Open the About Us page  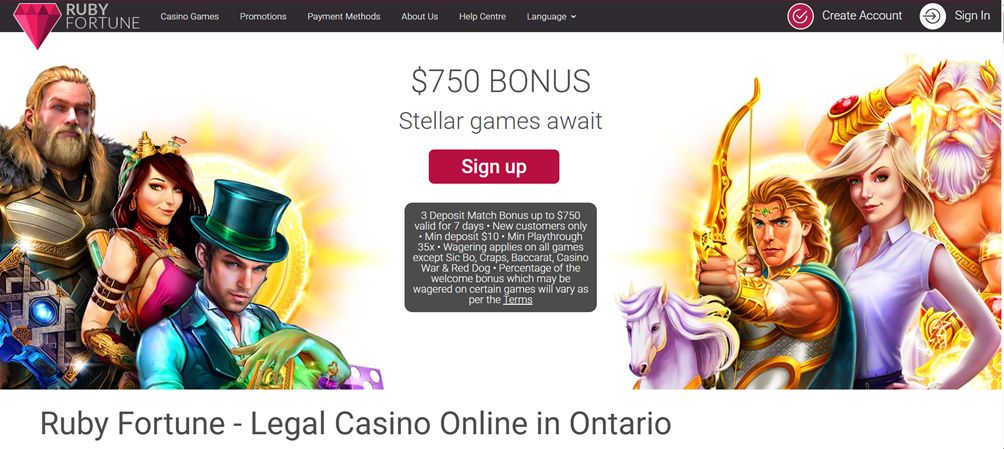tap(419, 17)
